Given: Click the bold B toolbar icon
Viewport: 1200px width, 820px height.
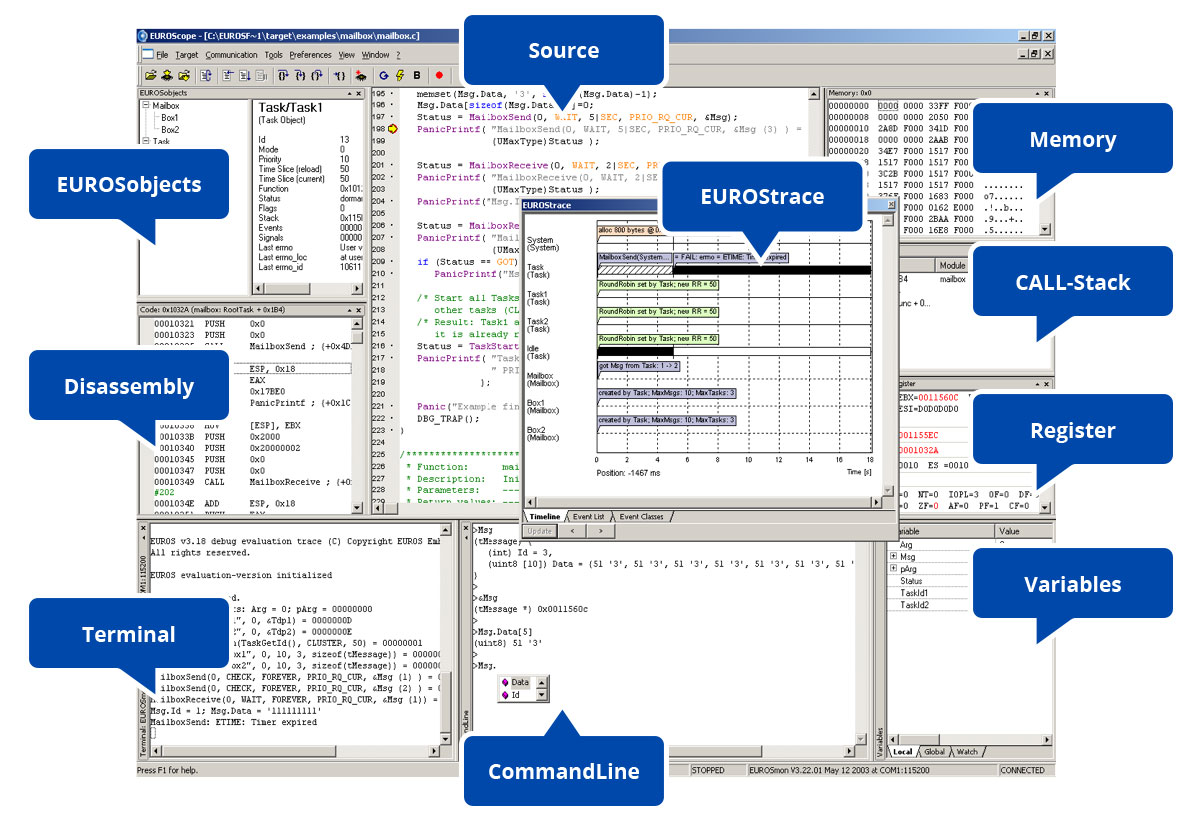Looking at the screenshot, I should coord(417,75).
